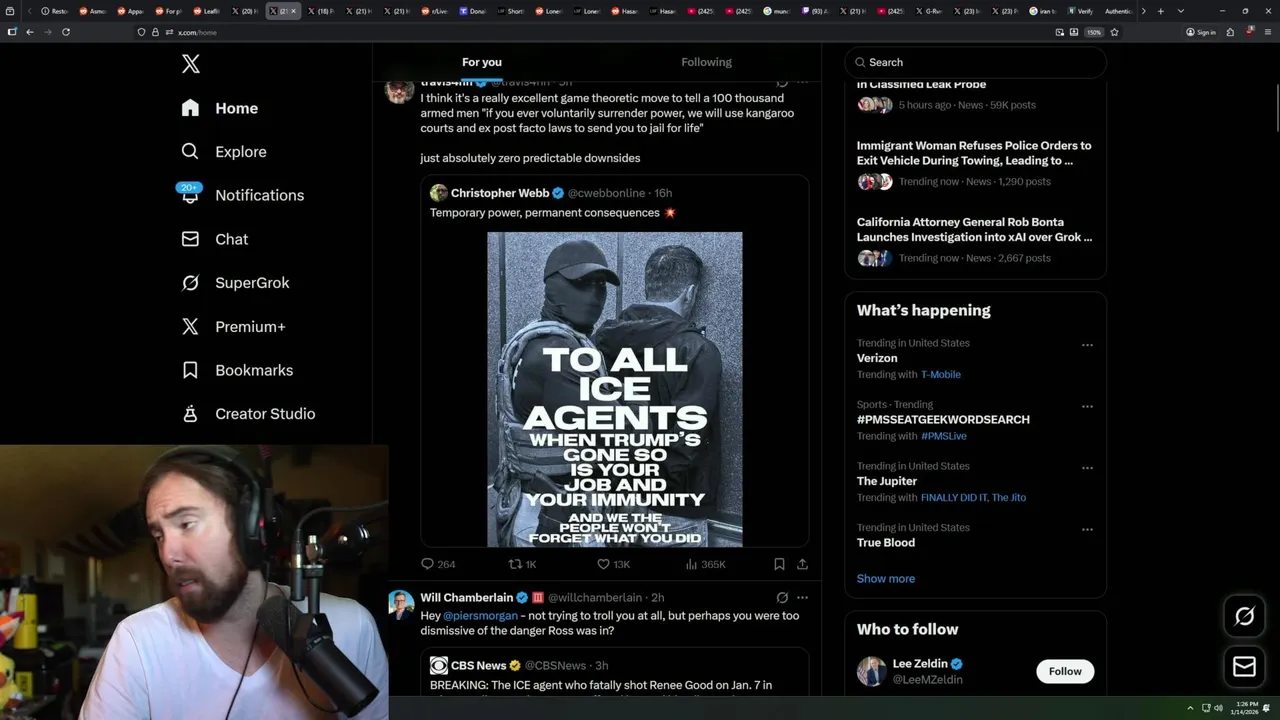The image size is (1280, 720).
Task: Click the browser Sign in button
Action: click(1201, 32)
